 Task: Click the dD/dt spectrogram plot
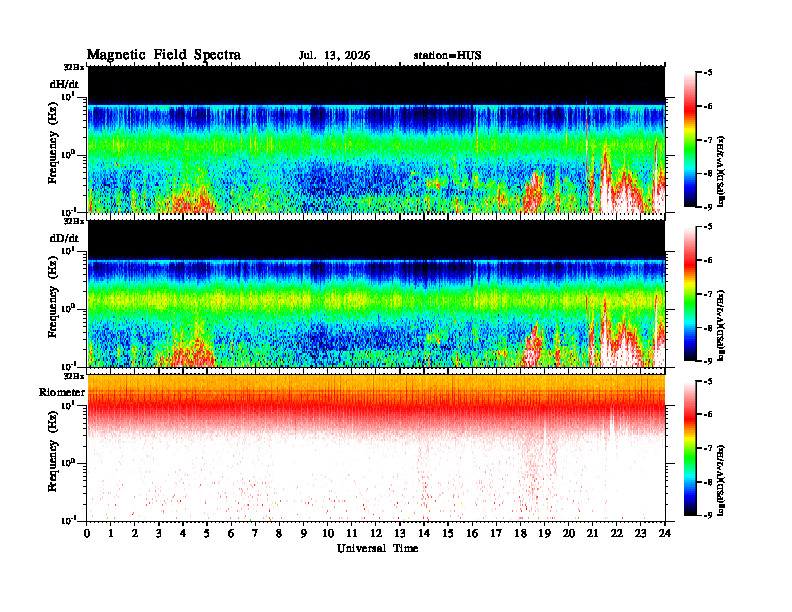click(376, 294)
